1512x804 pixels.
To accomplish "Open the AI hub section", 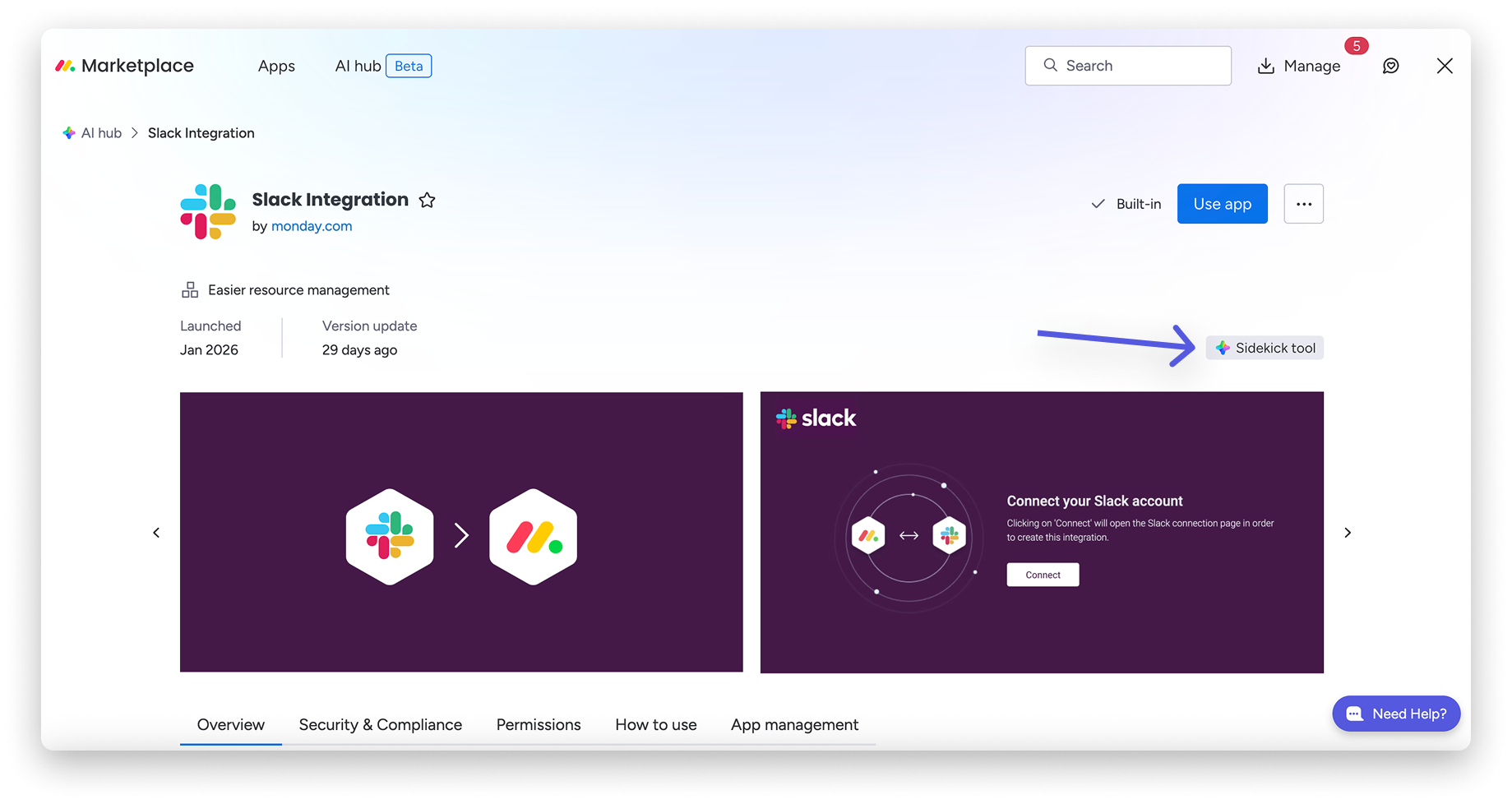I will point(358,66).
